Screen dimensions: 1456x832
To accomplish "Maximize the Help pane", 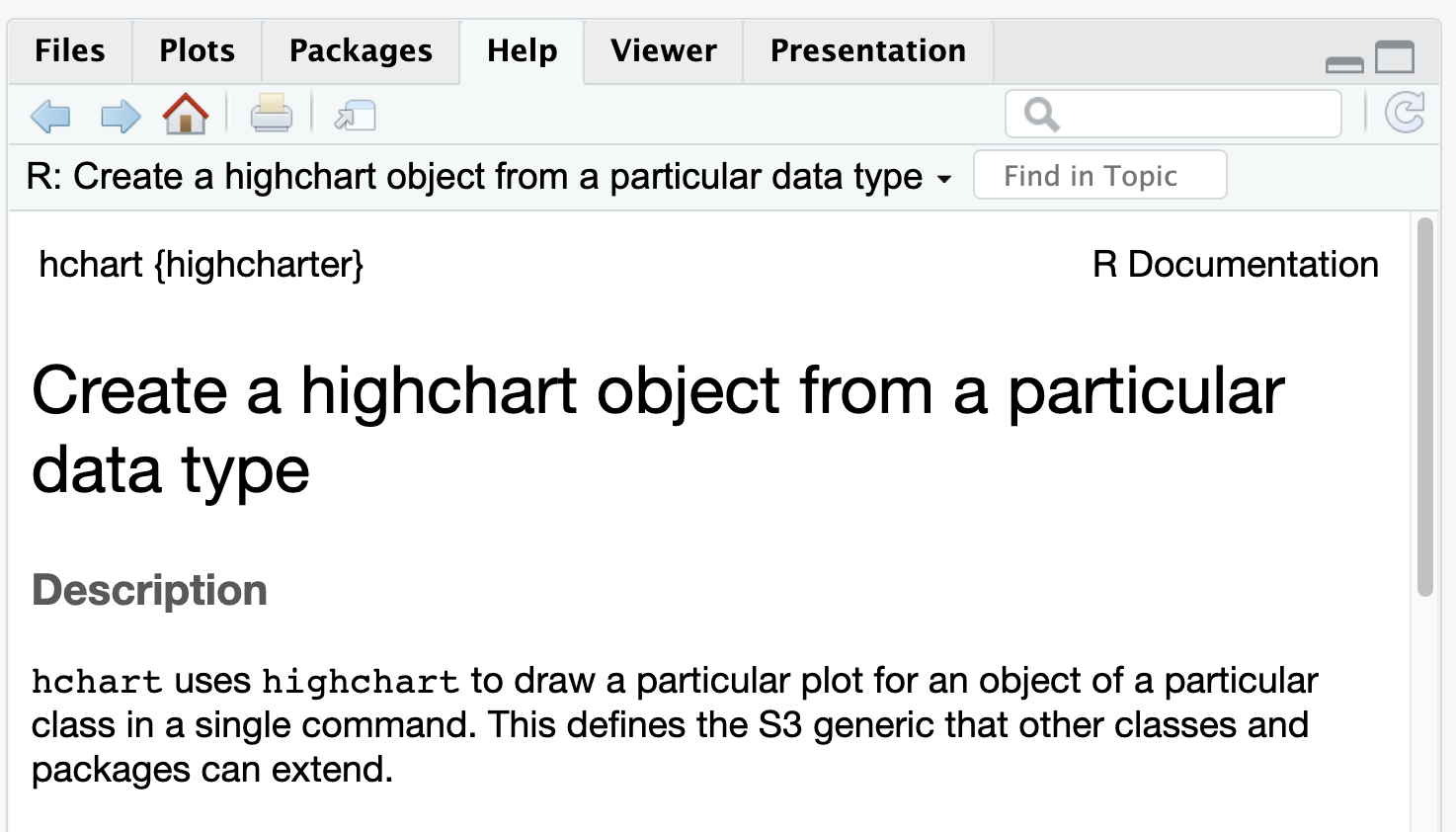I will click(1395, 57).
